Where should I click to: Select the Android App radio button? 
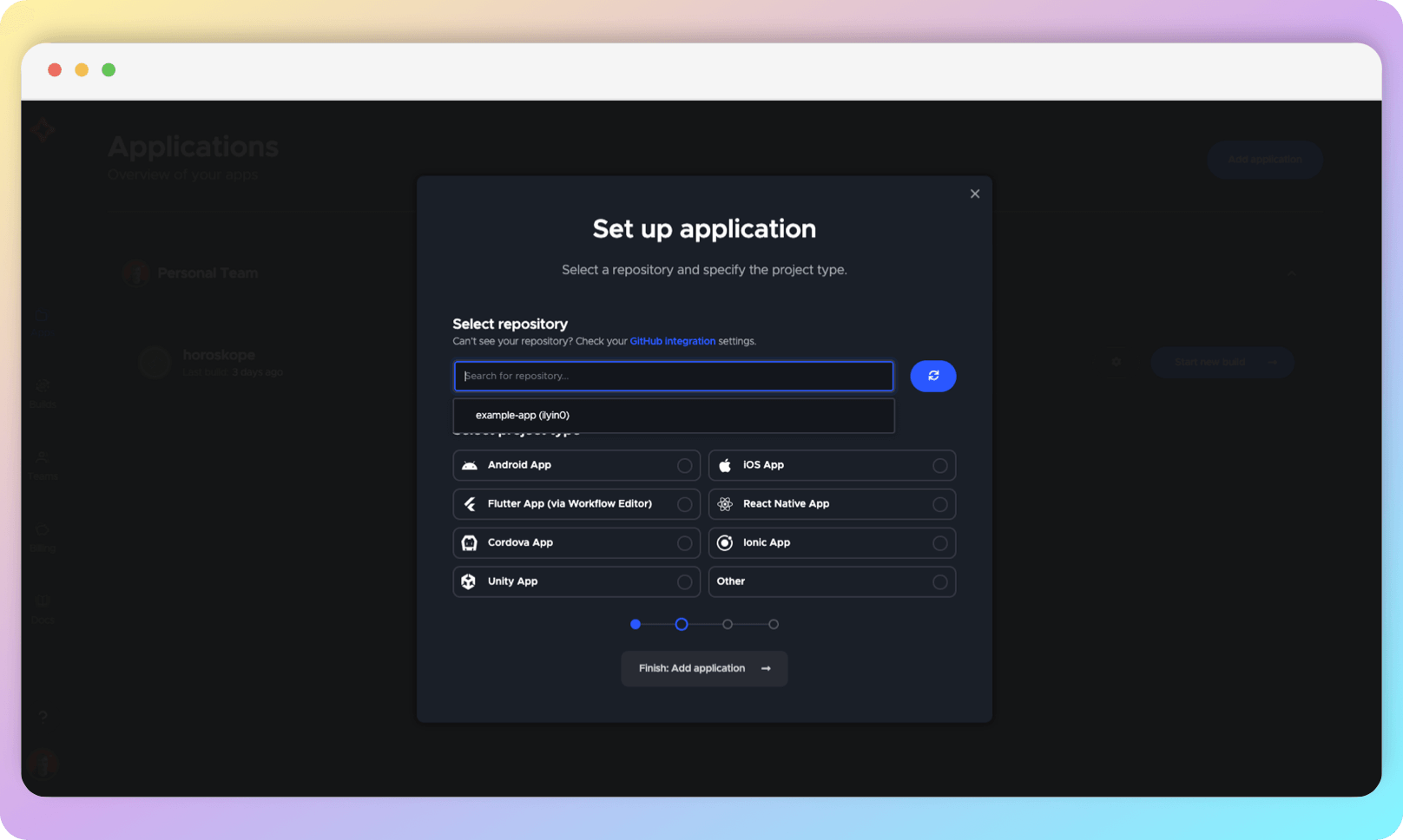685,465
